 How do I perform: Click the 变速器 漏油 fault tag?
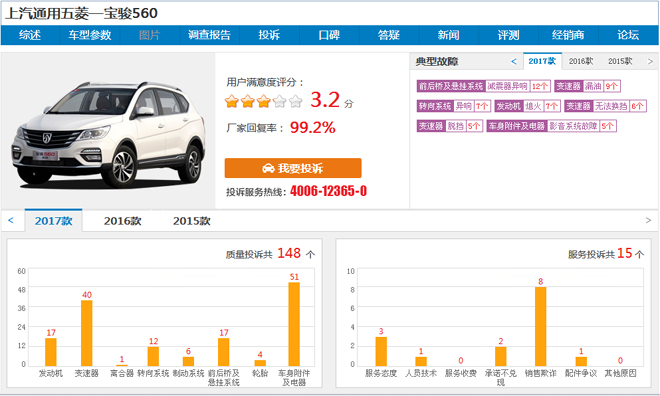click(587, 86)
